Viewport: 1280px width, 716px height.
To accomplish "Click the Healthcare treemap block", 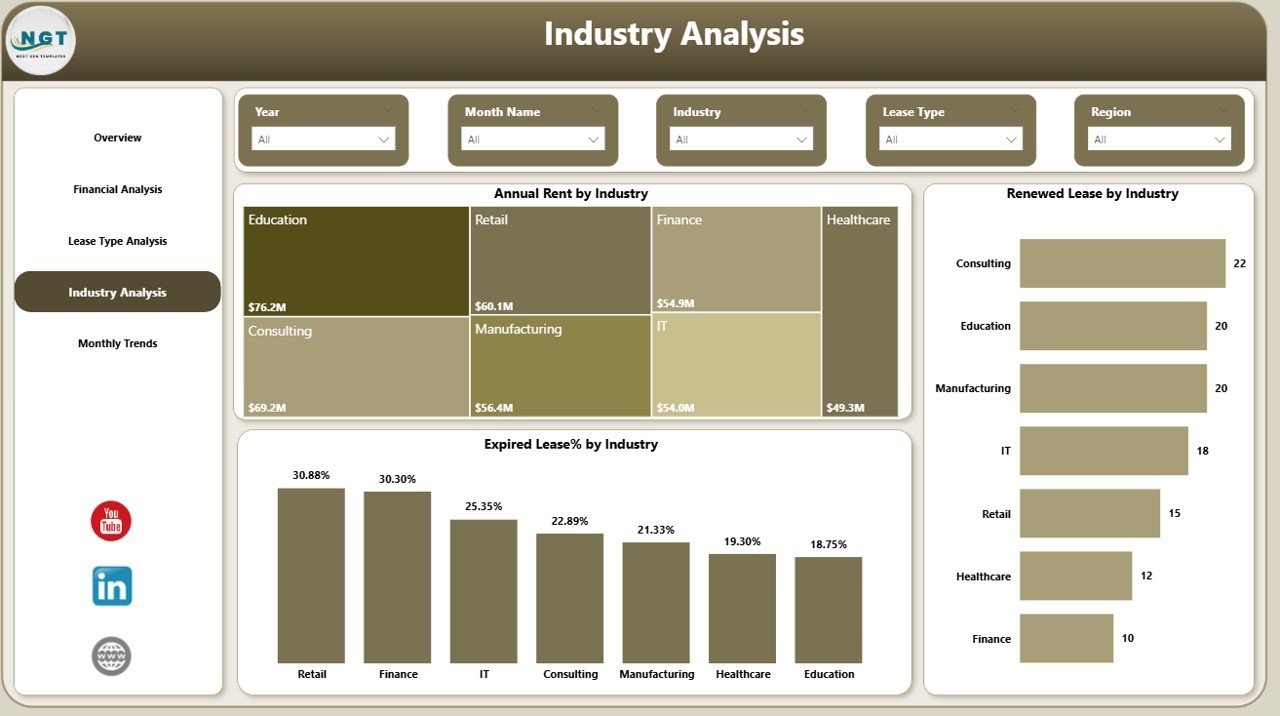I will pos(859,310).
